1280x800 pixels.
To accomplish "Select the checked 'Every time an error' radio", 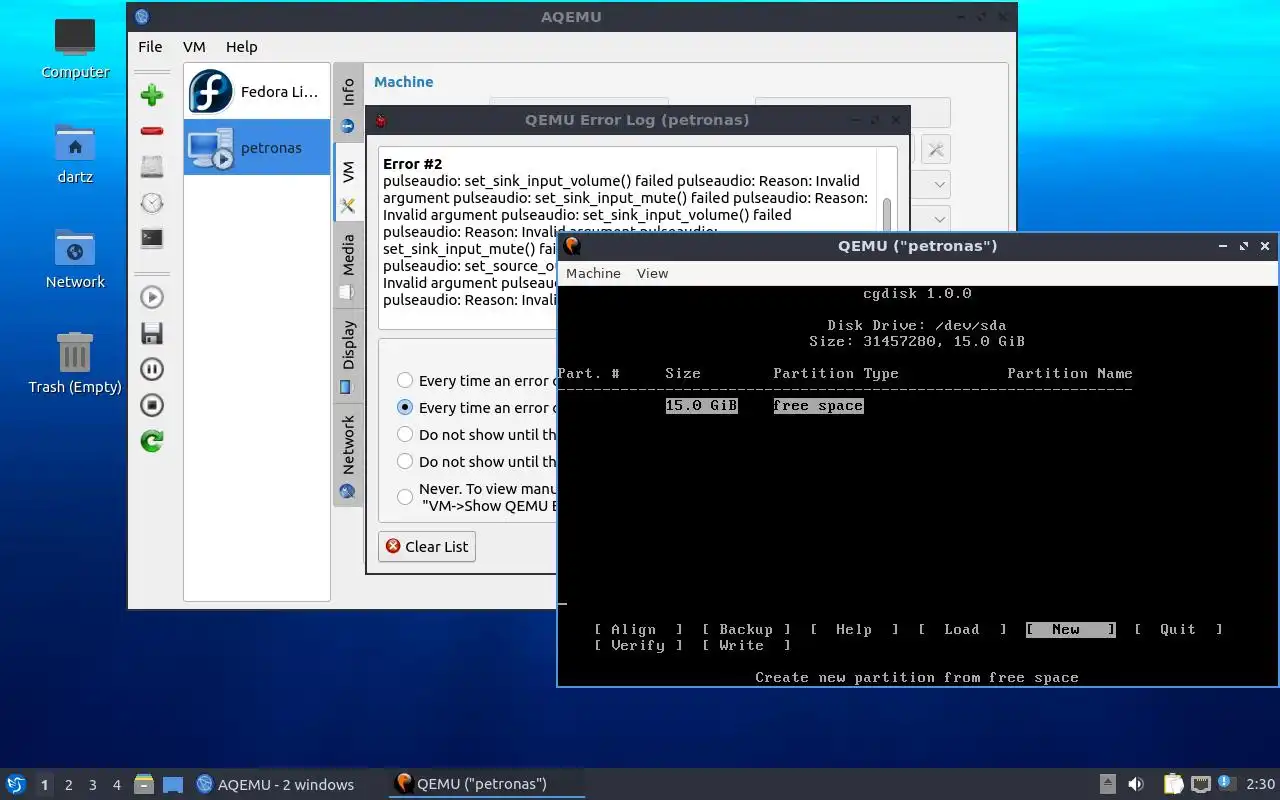I will coord(405,407).
